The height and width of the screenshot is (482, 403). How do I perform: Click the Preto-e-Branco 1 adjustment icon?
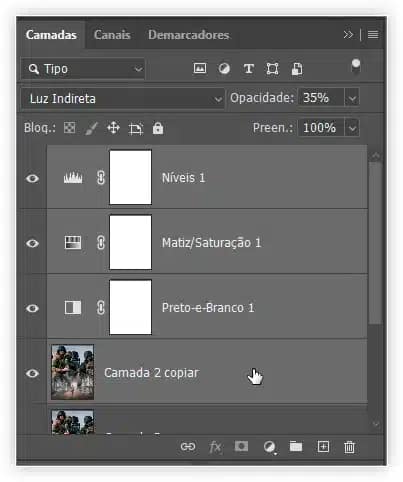pos(73,307)
